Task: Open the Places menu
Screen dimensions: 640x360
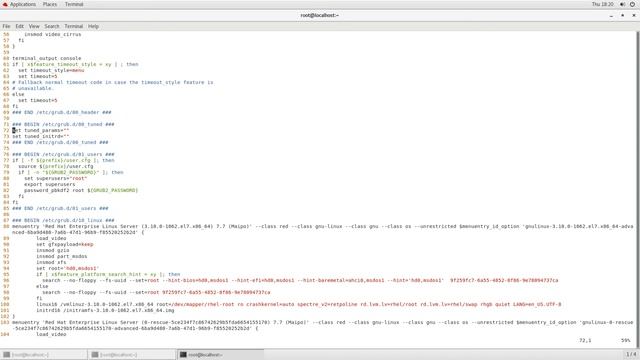Action: click(x=50, y=4)
